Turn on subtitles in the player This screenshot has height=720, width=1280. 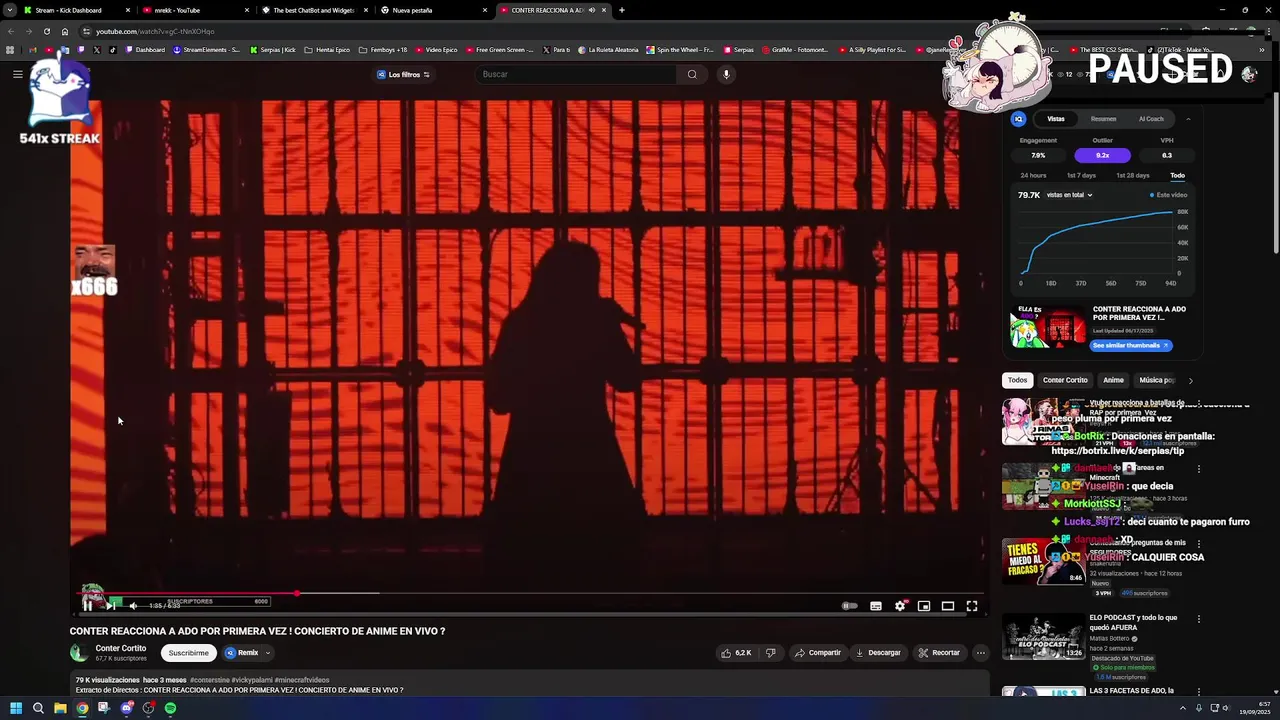pyautogui.click(x=876, y=605)
